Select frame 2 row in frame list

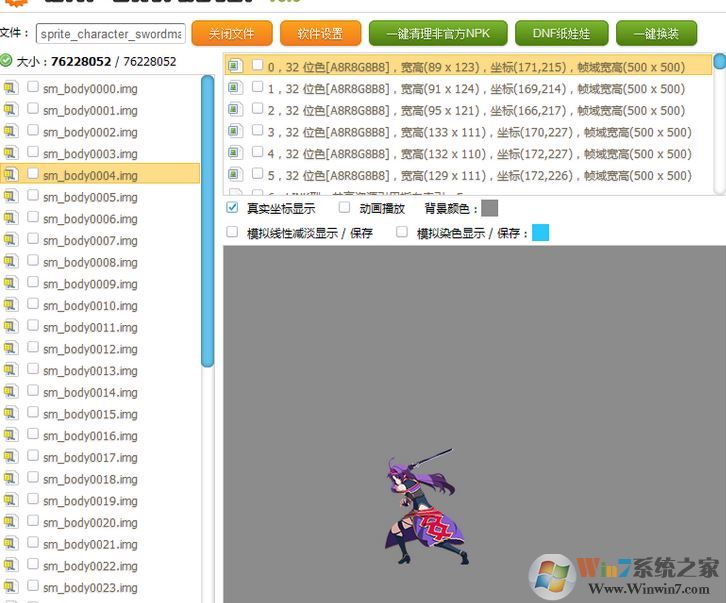(x=470, y=111)
